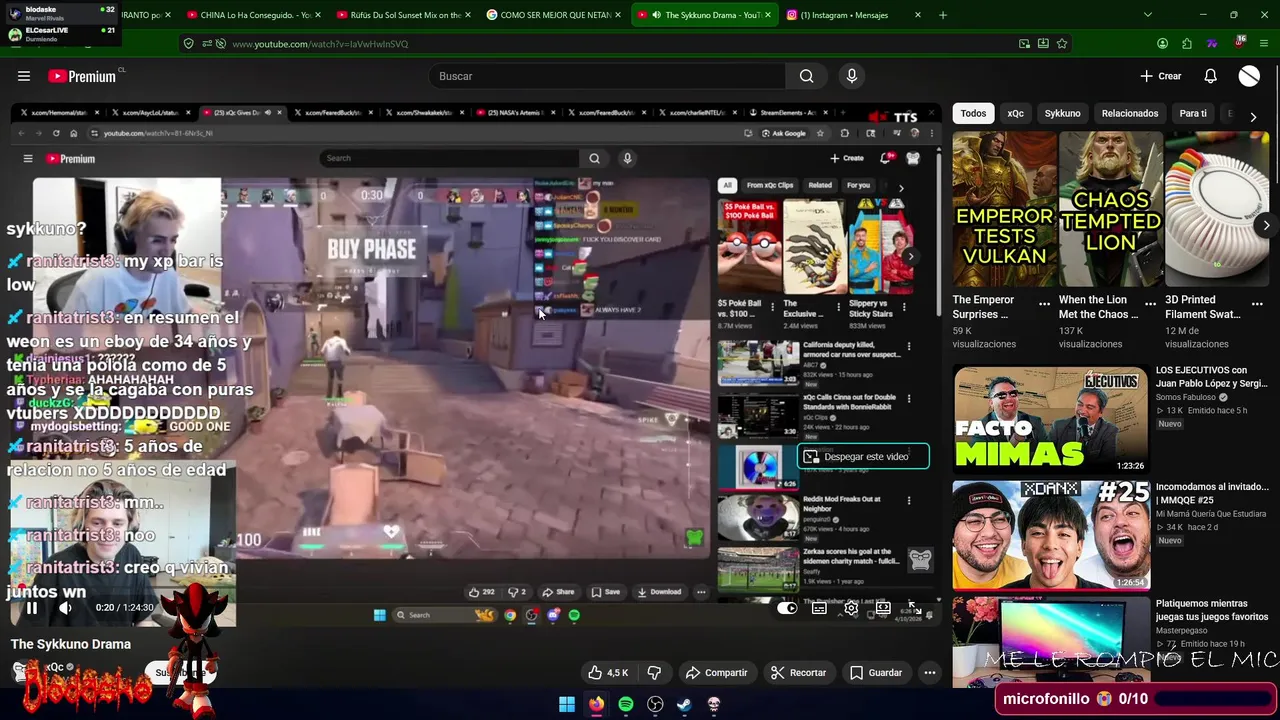Open options for When the Lion video
Viewport: 1280px width, 720px height.
click(x=1150, y=304)
